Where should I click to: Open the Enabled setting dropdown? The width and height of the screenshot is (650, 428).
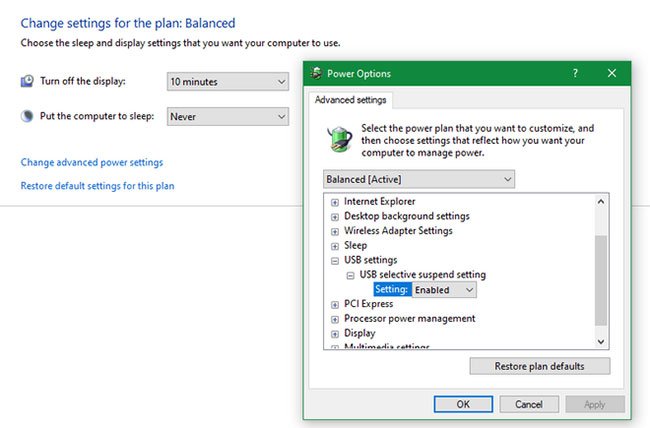[x=445, y=290]
